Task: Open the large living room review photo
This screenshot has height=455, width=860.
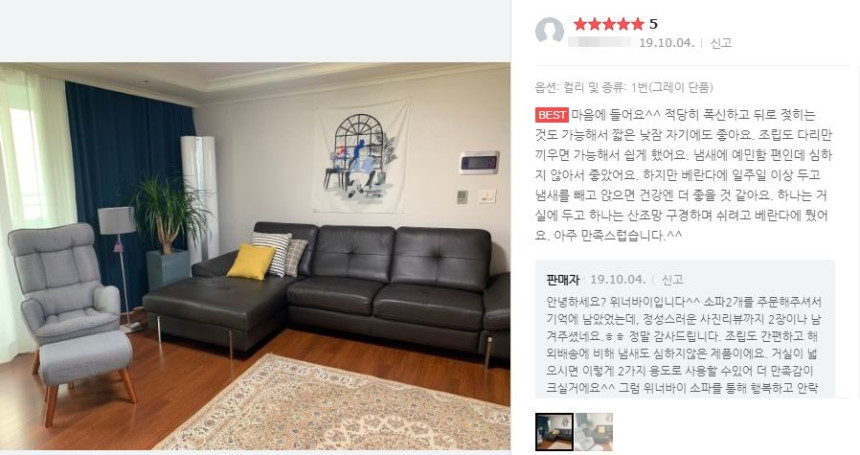Action: (x=255, y=256)
